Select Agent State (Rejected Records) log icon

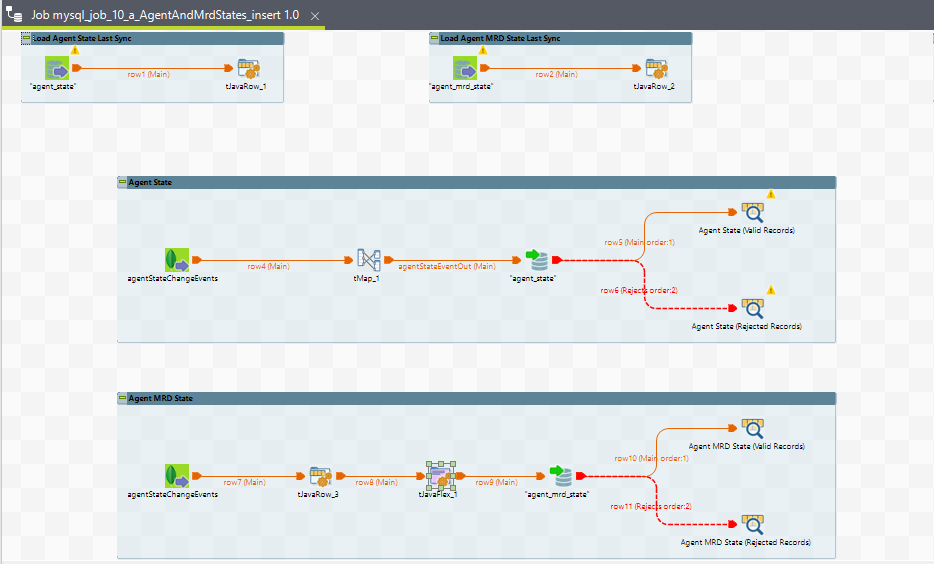[x=752, y=308]
